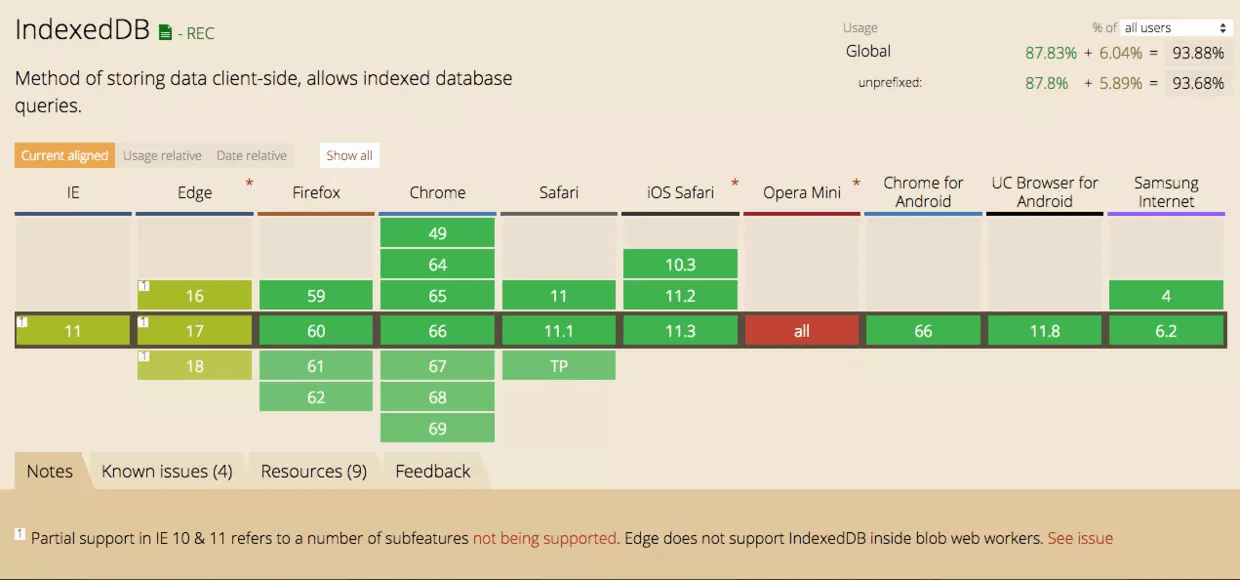Switch to the Resources (9) tab
The height and width of the screenshot is (580, 1240).
314,471
